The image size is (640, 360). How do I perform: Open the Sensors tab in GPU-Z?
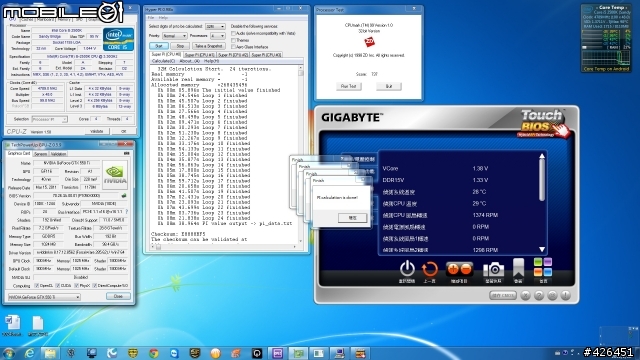(40, 154)
